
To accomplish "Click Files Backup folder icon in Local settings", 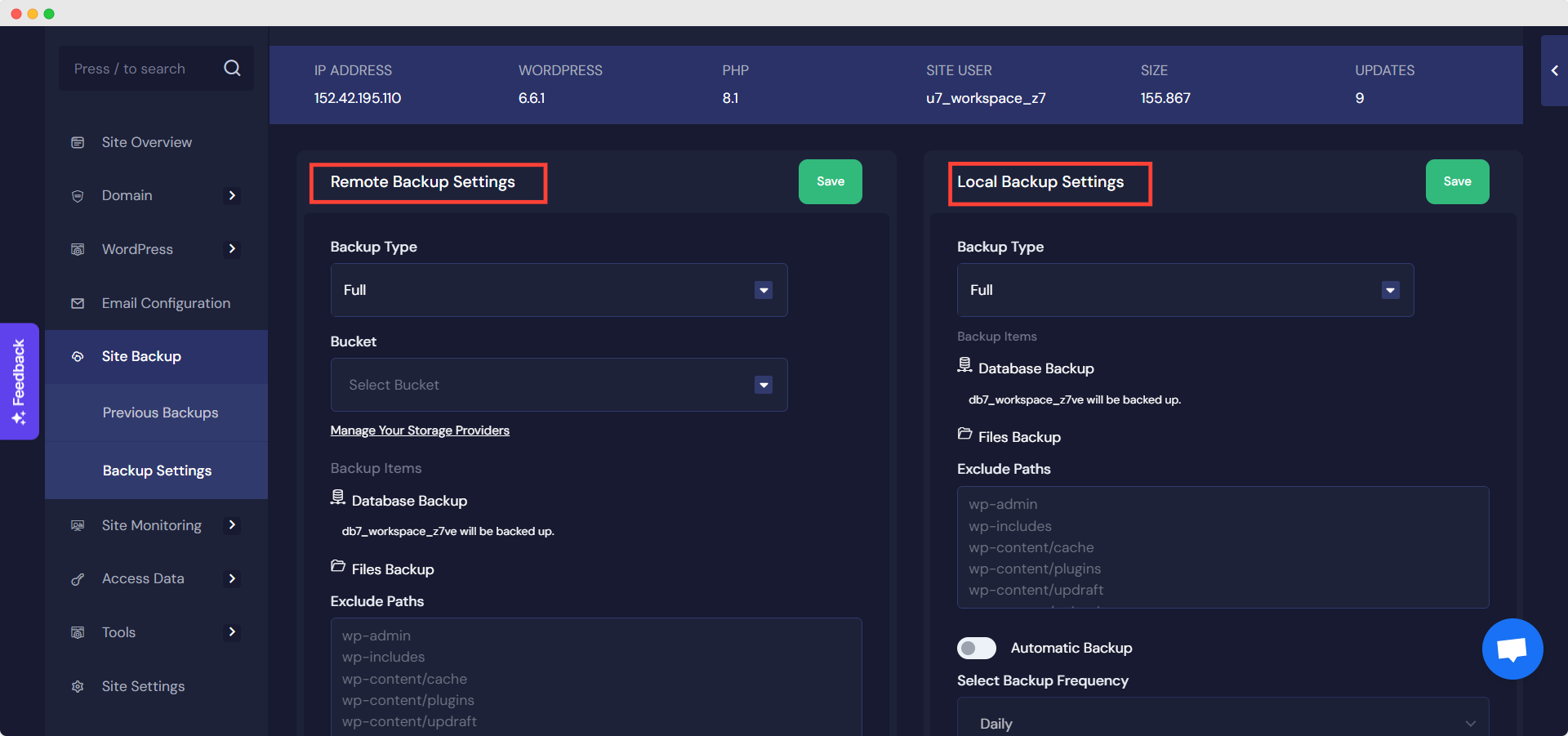I will pyautogui.click(x=964, y=433).
